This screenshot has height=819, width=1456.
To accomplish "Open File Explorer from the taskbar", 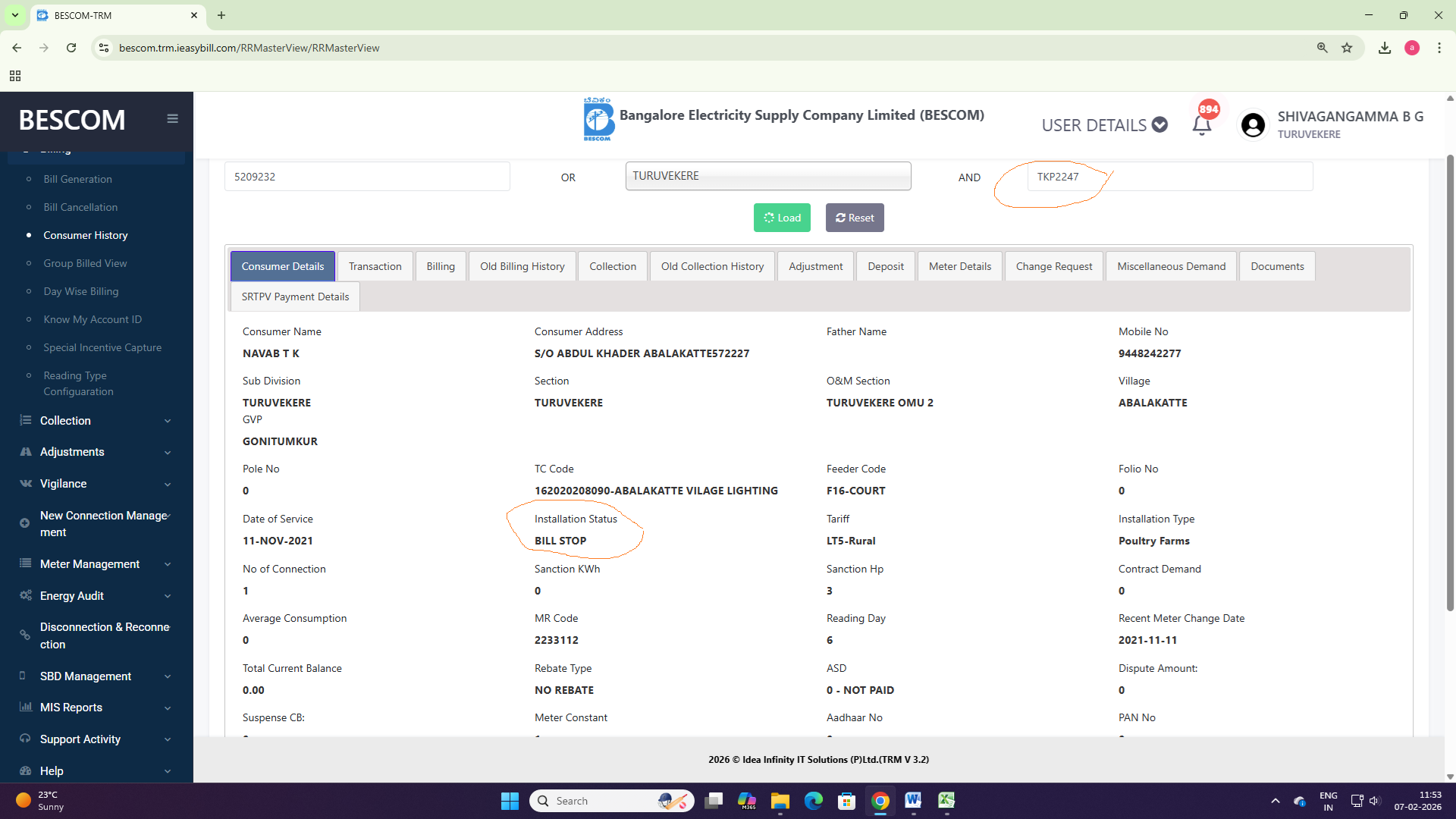I will 780,801.
